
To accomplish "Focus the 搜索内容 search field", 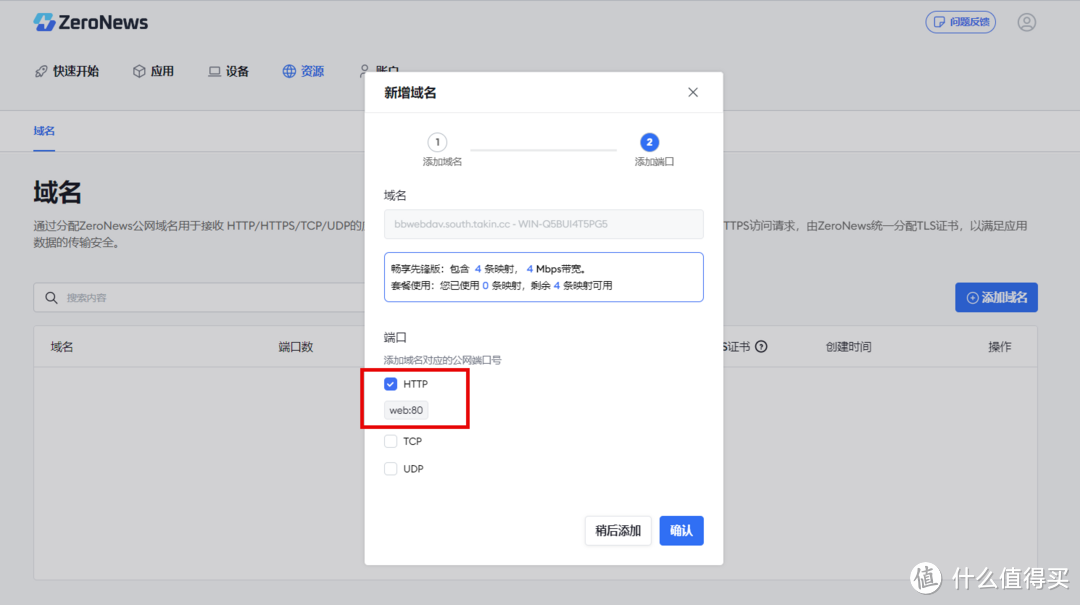I will pos(200,298).
